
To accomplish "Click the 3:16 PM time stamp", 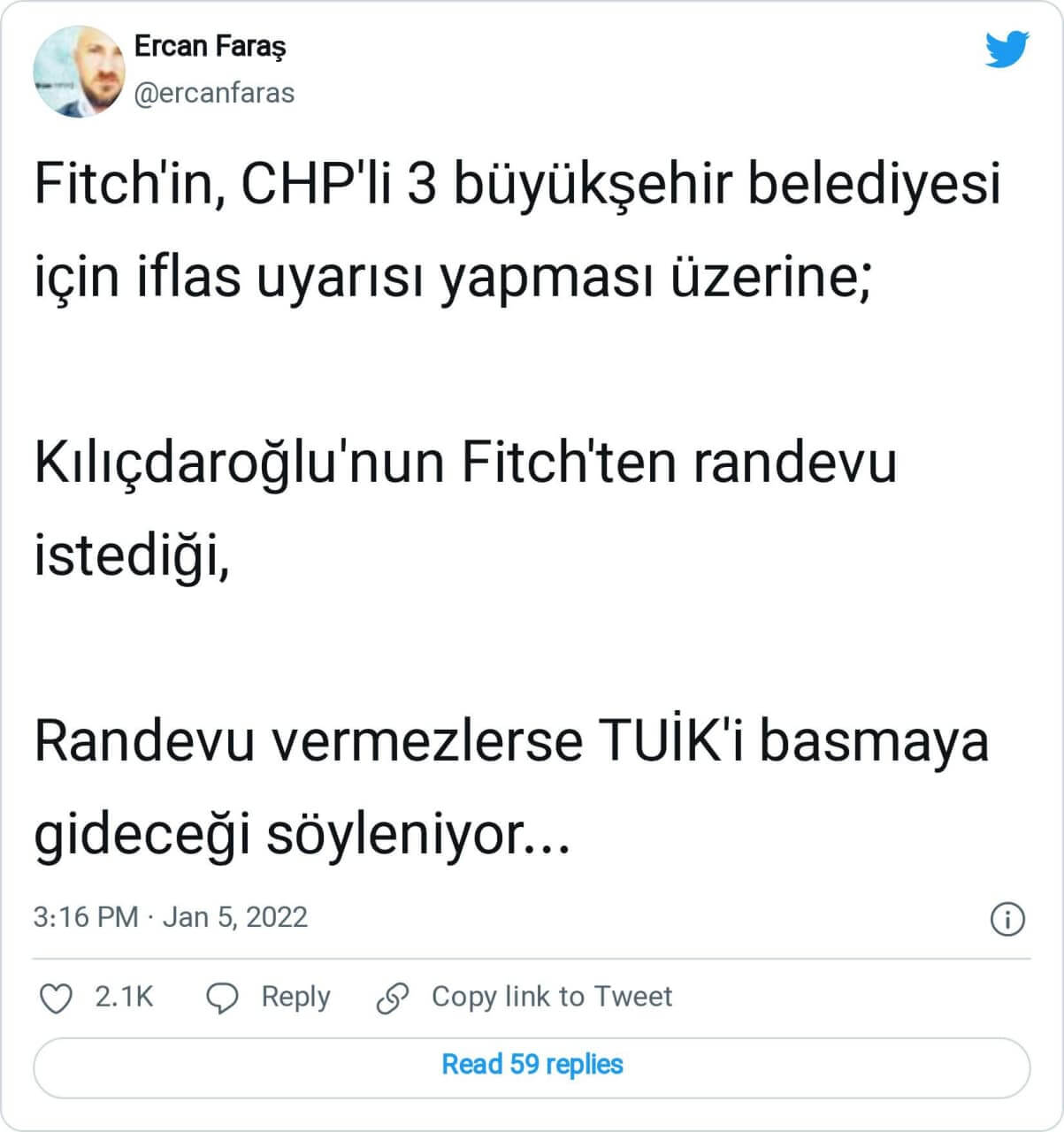I will pos(86,917).
